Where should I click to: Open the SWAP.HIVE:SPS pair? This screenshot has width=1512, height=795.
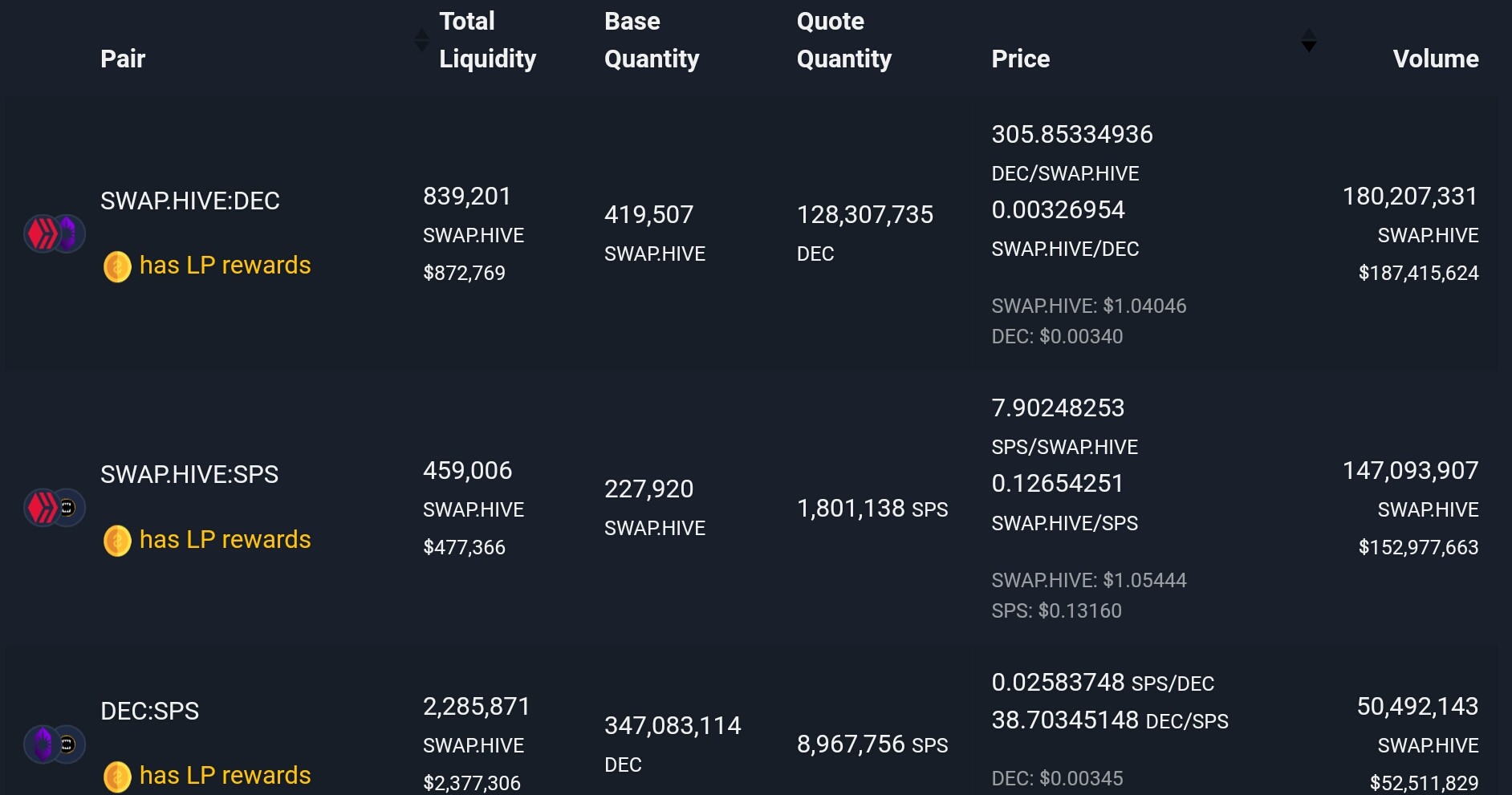(x=189, y=474)
